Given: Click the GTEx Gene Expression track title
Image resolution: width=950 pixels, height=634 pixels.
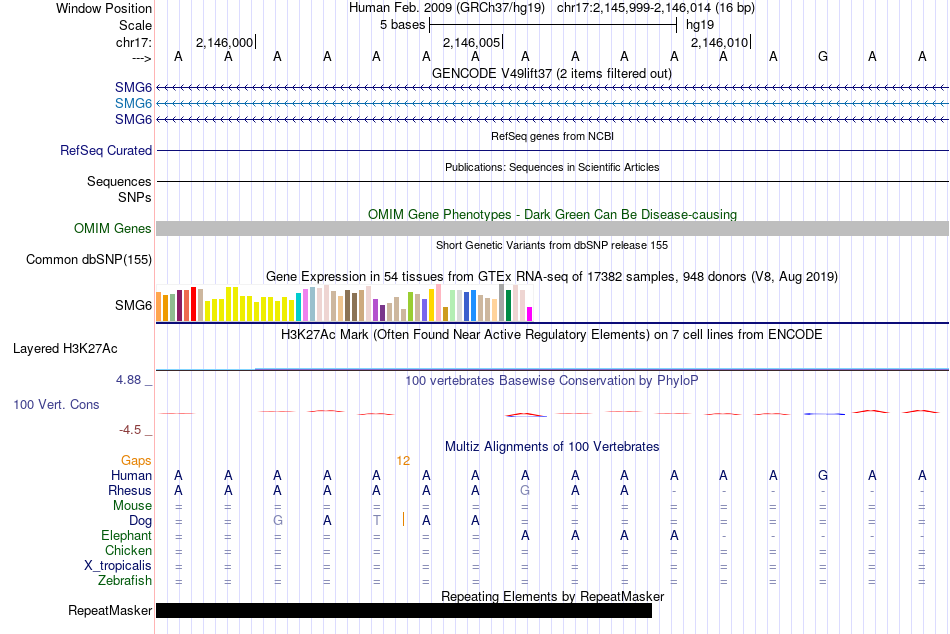Looking at the screenshot, I should point(552,276).
